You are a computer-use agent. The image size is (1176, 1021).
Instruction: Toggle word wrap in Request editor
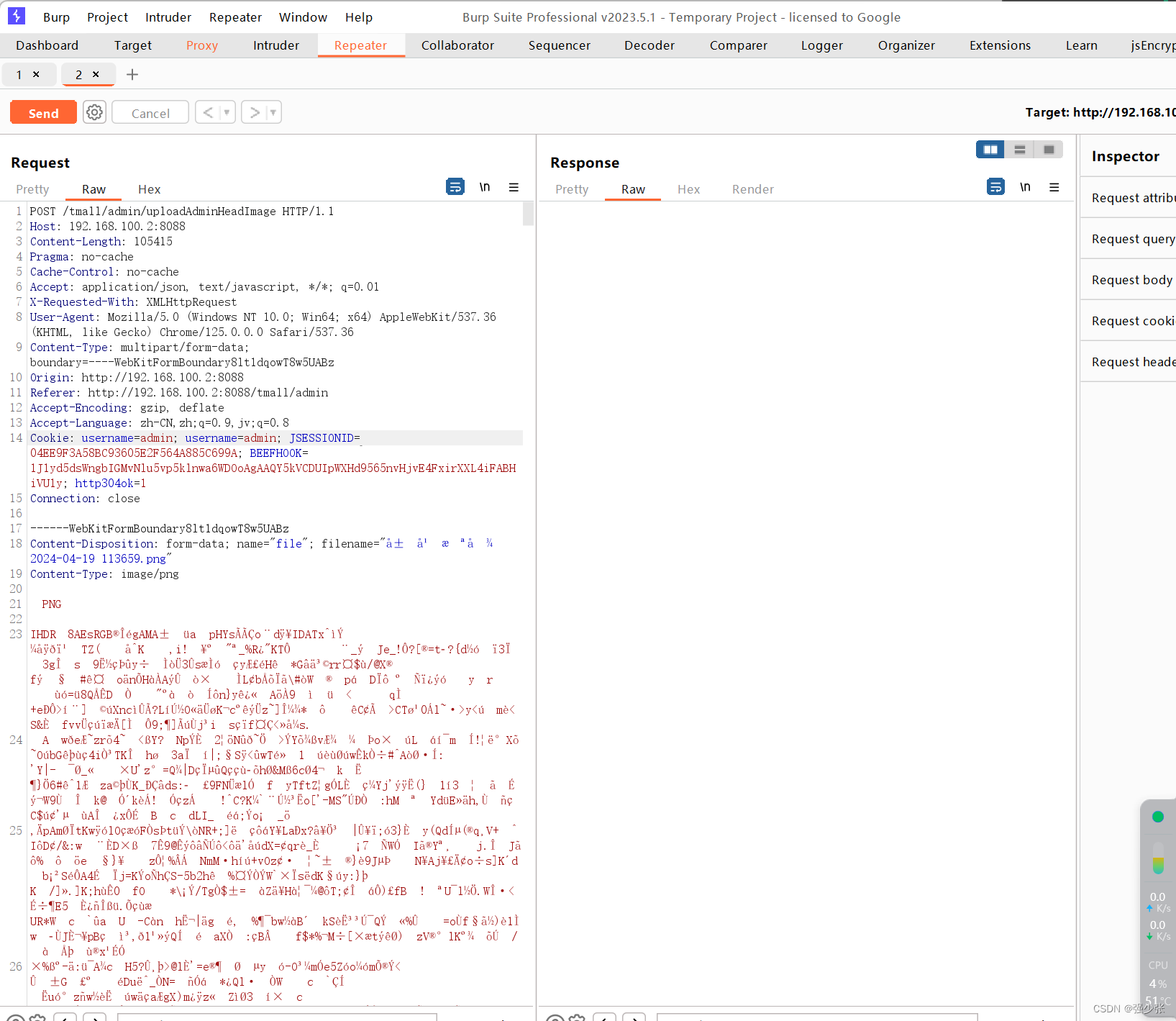[455, 187]
